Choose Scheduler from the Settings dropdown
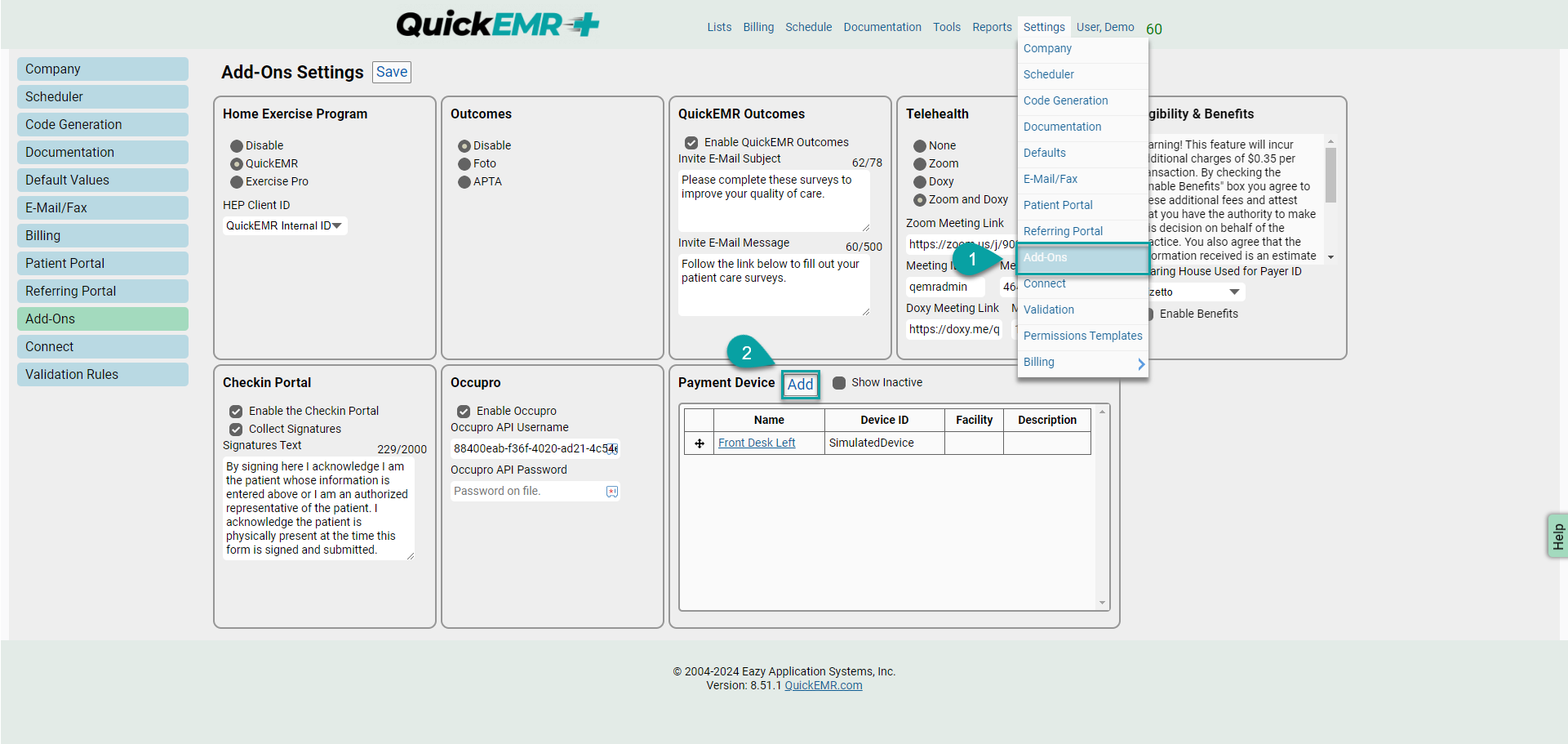The image size is (1568, 744). 1083,74
